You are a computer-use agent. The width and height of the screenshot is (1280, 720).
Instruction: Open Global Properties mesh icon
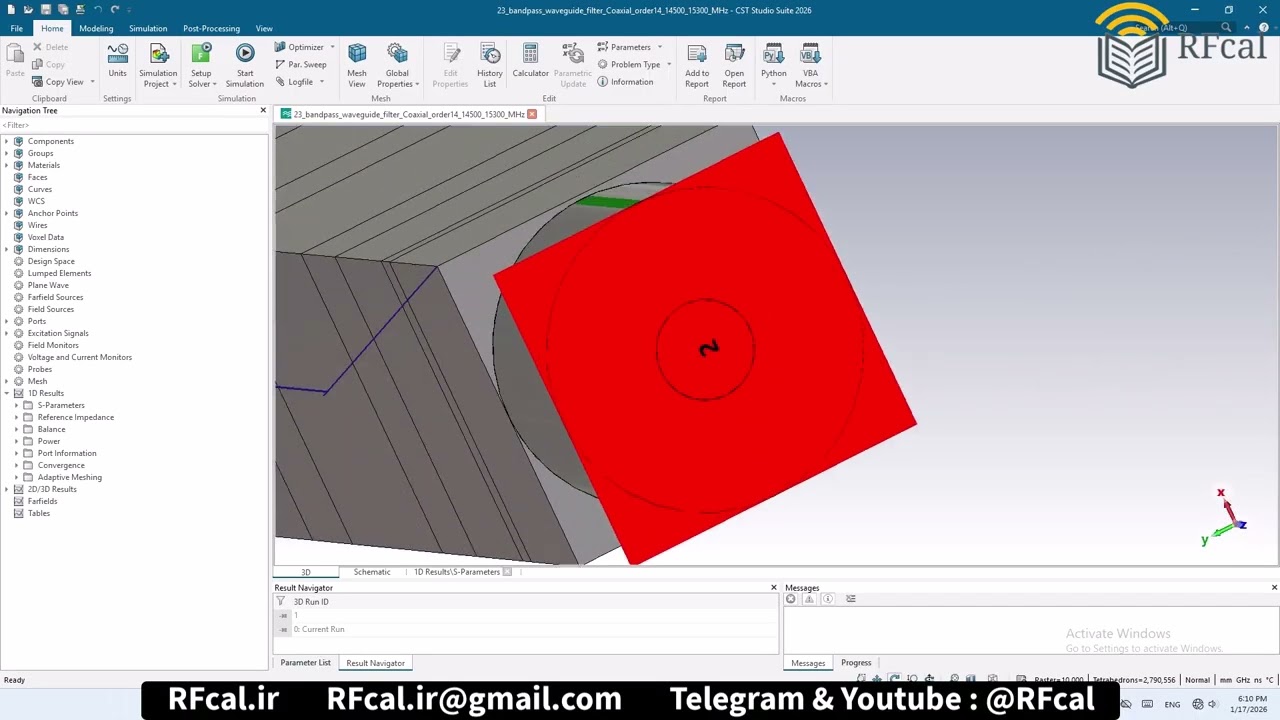click(x=397, y=66)
